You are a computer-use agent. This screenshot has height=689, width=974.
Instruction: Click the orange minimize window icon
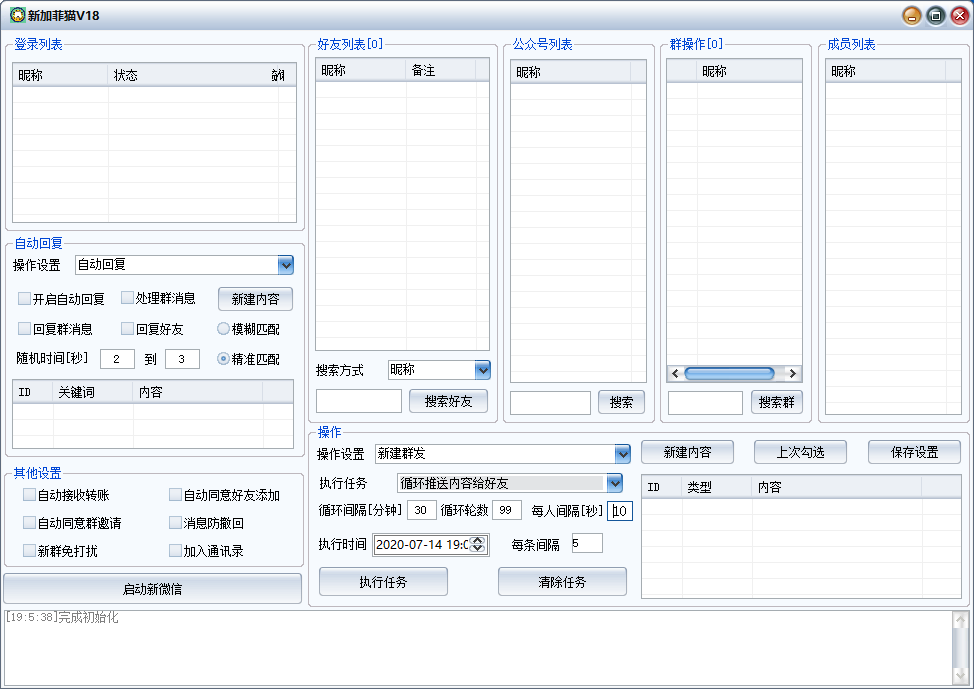point(911,15)
